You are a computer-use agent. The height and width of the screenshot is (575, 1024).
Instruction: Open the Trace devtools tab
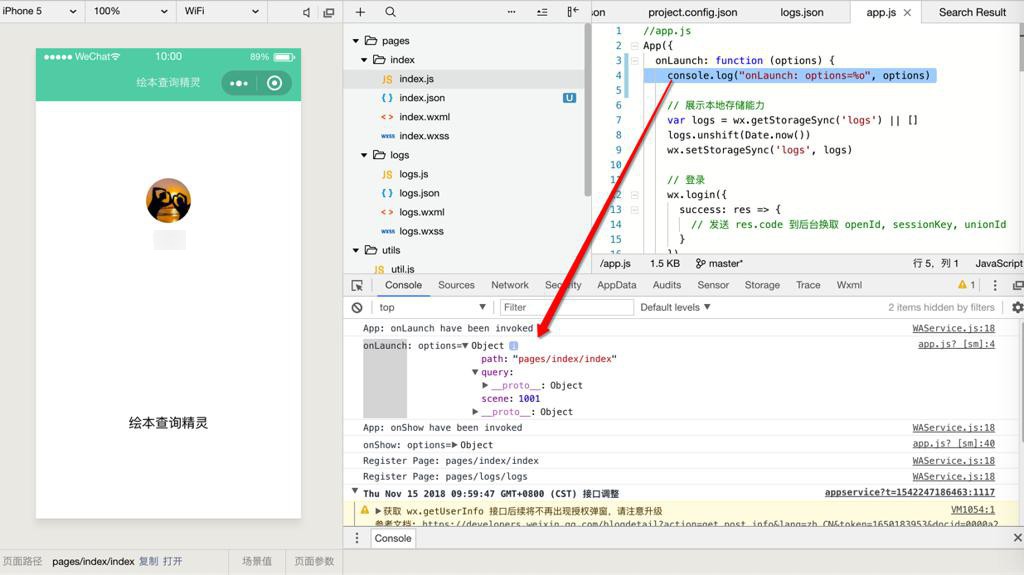(x=808, y=285)
